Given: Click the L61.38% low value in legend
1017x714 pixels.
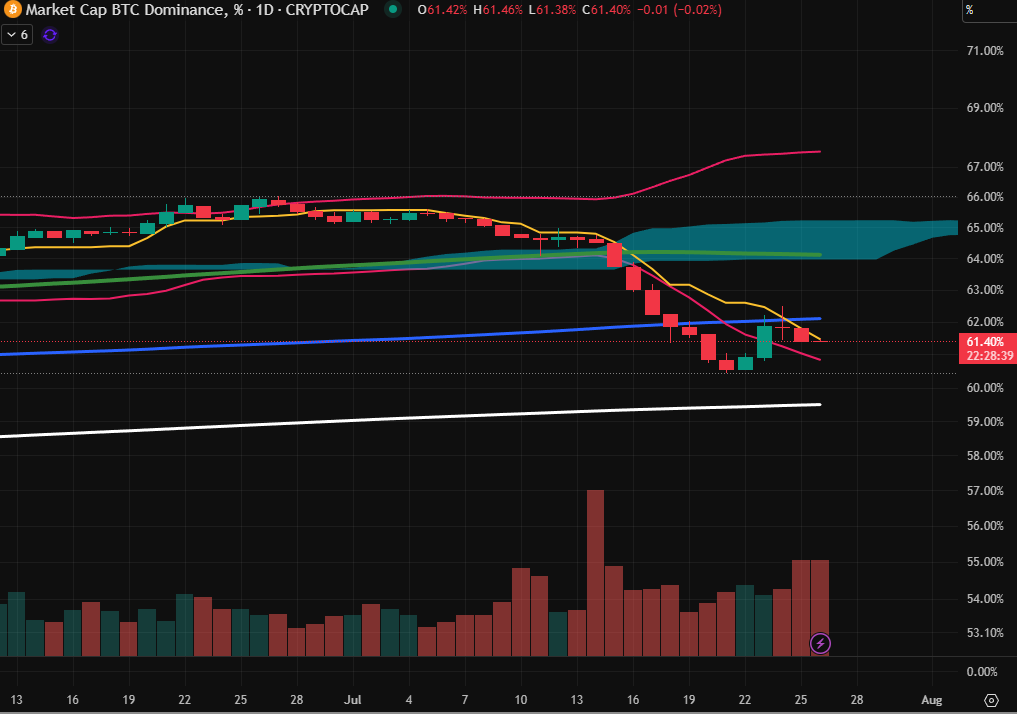Looking at the screenshot, I should click(552, 10).
